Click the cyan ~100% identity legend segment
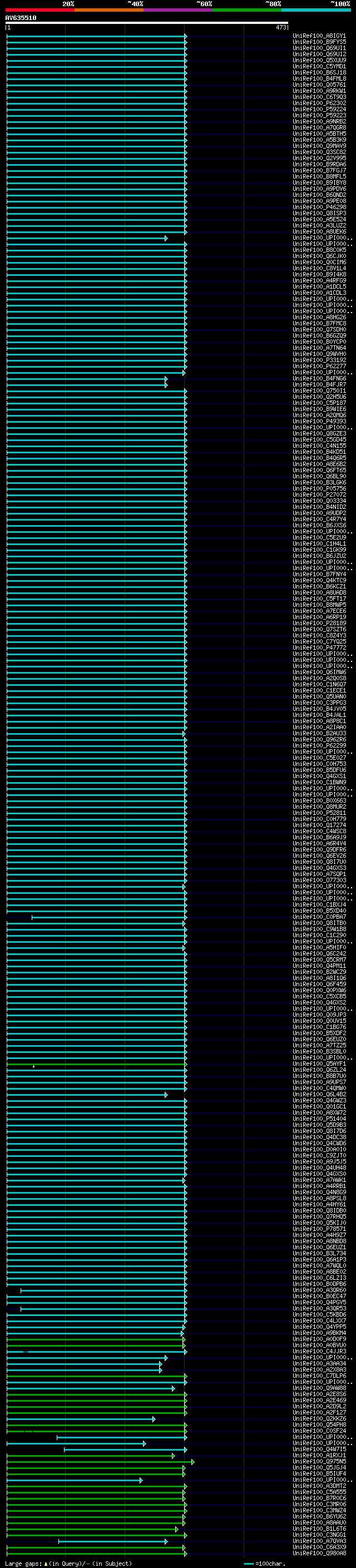This screenshot has height=1568, width=356. click(x=316, y=10)
